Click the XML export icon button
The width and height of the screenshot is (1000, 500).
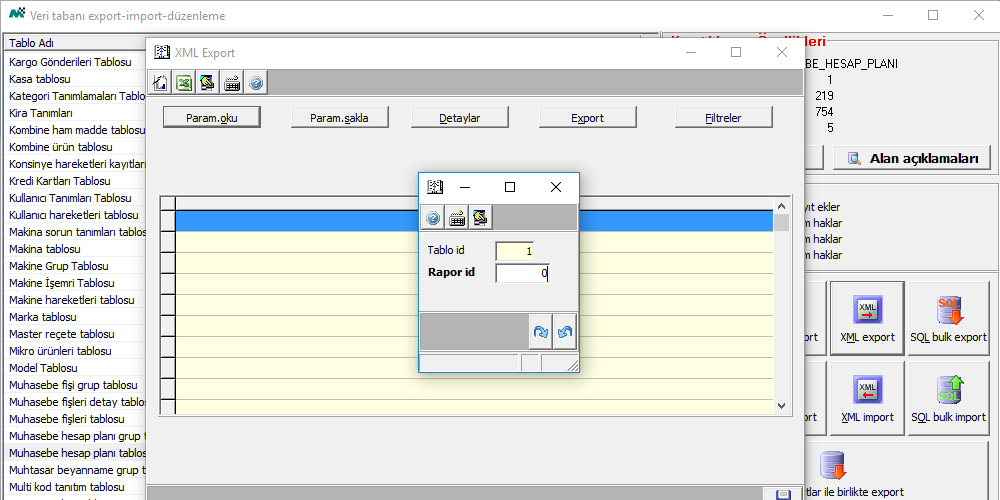tap(867, 318)
